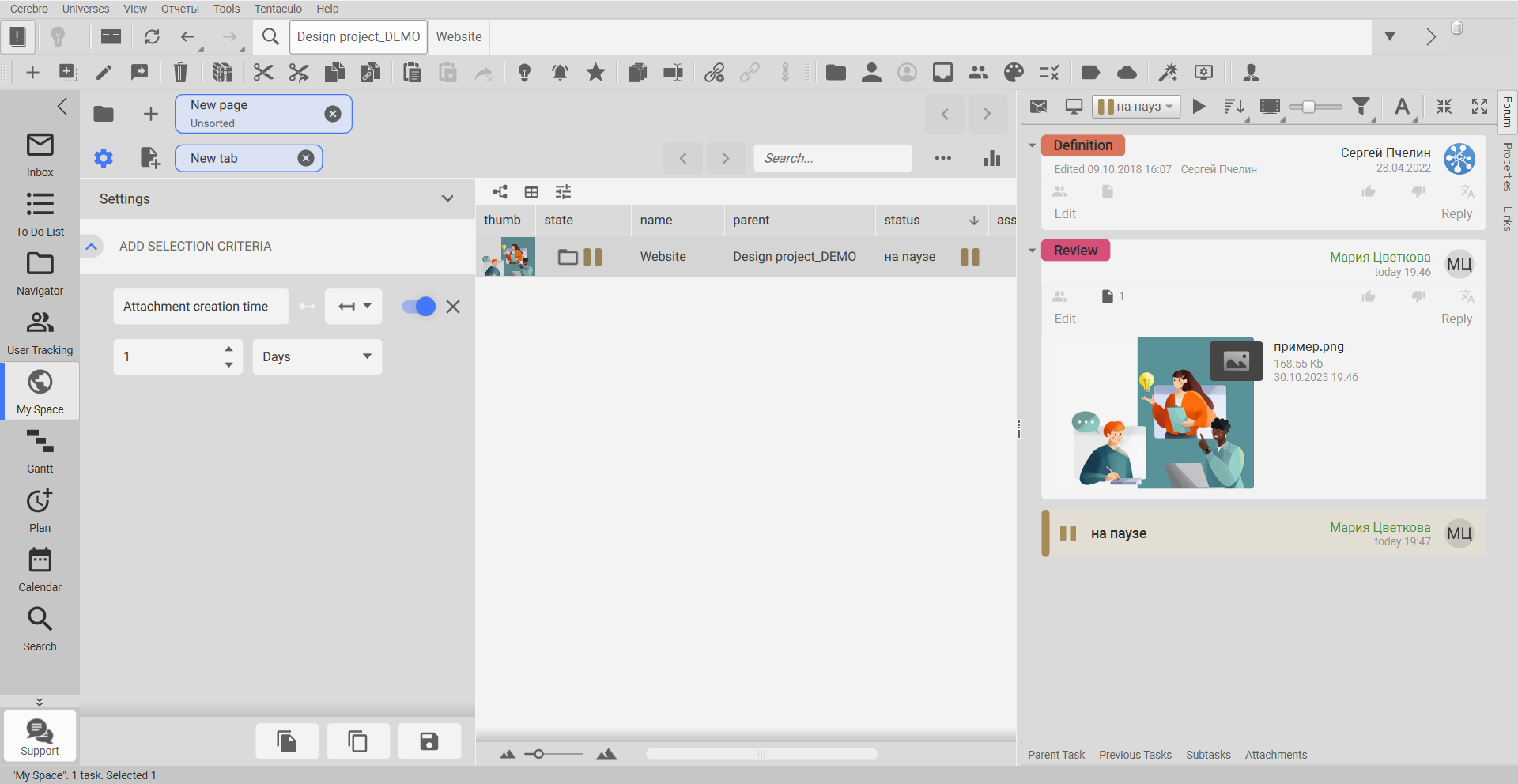Increase the days value stepper

(228, 349)
